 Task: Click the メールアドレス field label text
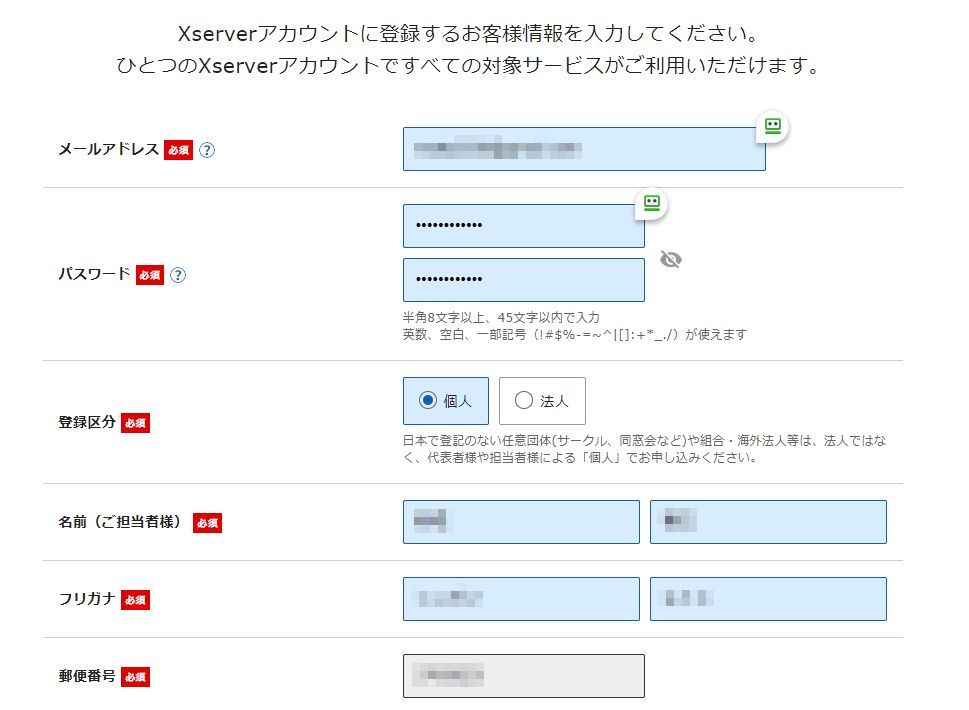click(x=108, y=150)
